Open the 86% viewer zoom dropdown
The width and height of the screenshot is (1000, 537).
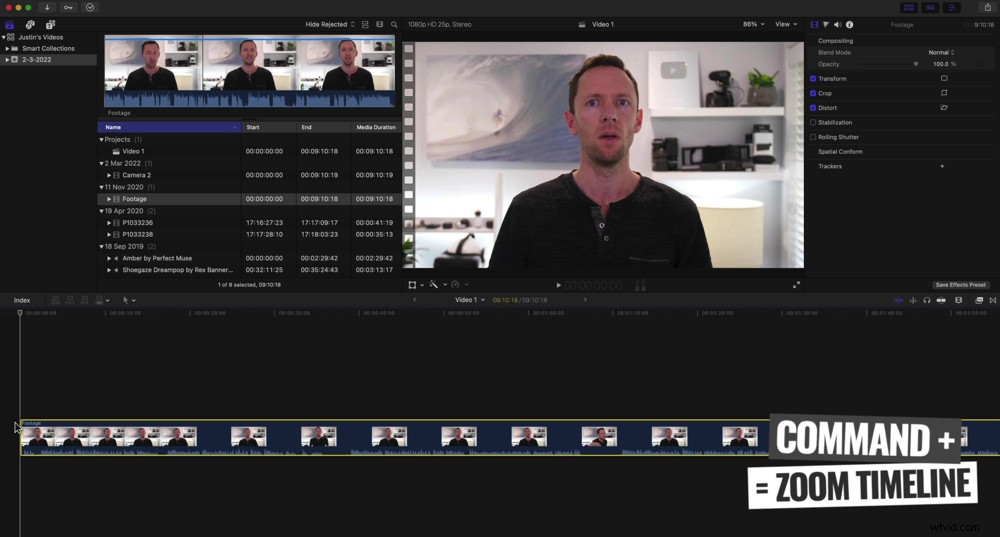753,24
